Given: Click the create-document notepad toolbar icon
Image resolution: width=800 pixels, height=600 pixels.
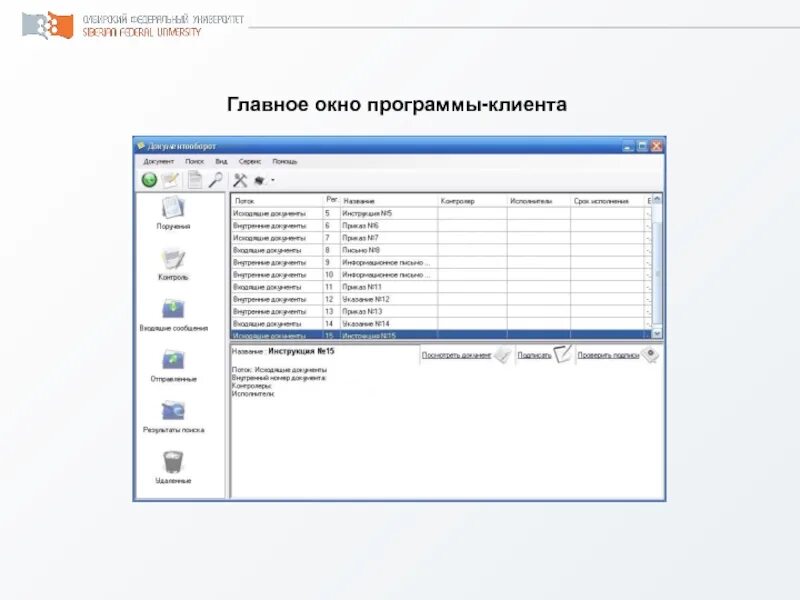Looking at the screenshot, I should pos(170,180).
